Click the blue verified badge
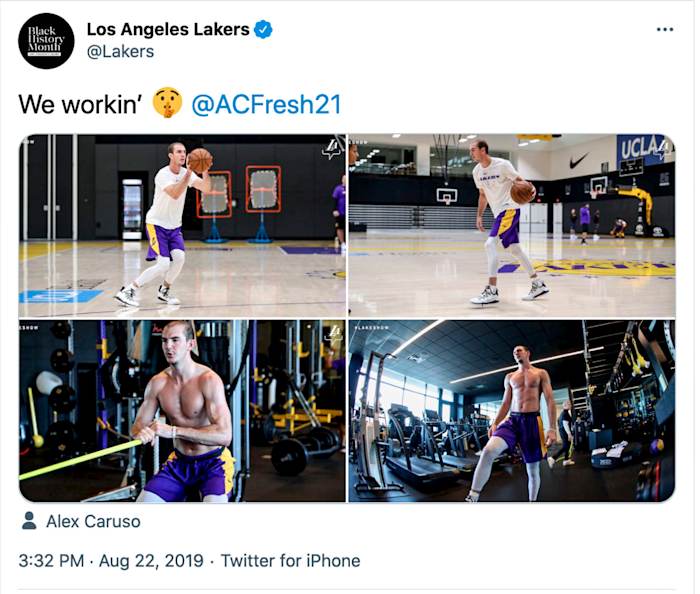Image resolution: width=700 pixels, height=594 pixels. (263, 29)
